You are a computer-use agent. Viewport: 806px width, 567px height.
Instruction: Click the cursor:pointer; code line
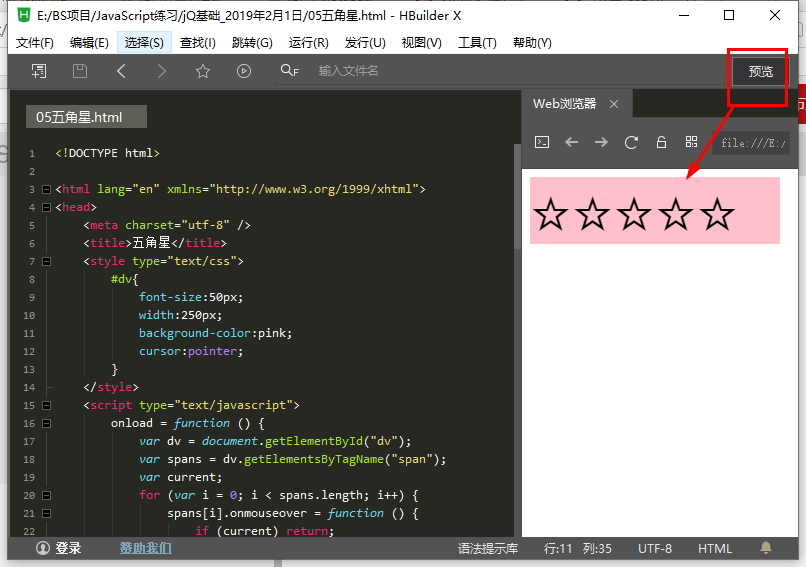191,351
